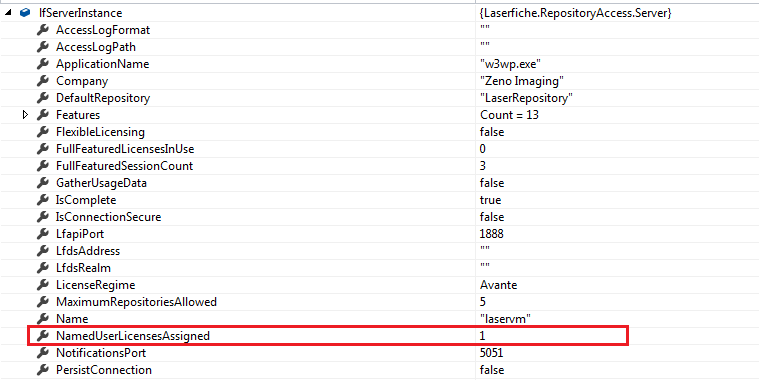The width and height of the screenshot is (759, 380).
Task: Select the MaximumRepositoriesAllowed property
Action: (x=137, y=302)
